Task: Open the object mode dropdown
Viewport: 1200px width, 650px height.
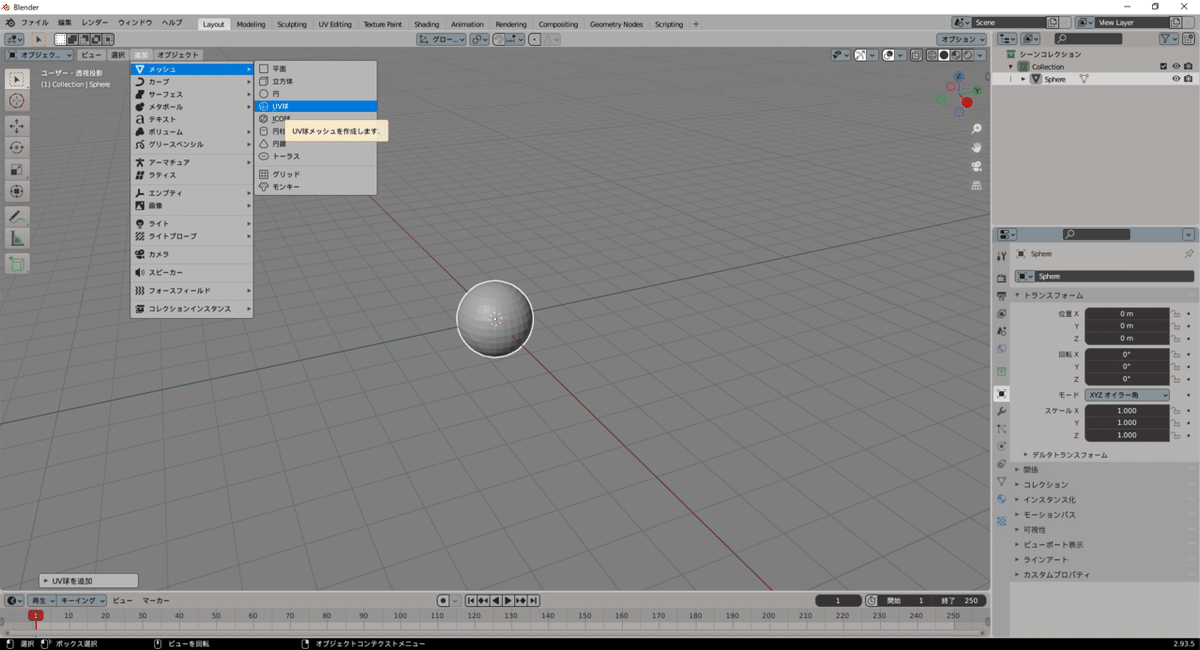Action: tap(40, 55)
